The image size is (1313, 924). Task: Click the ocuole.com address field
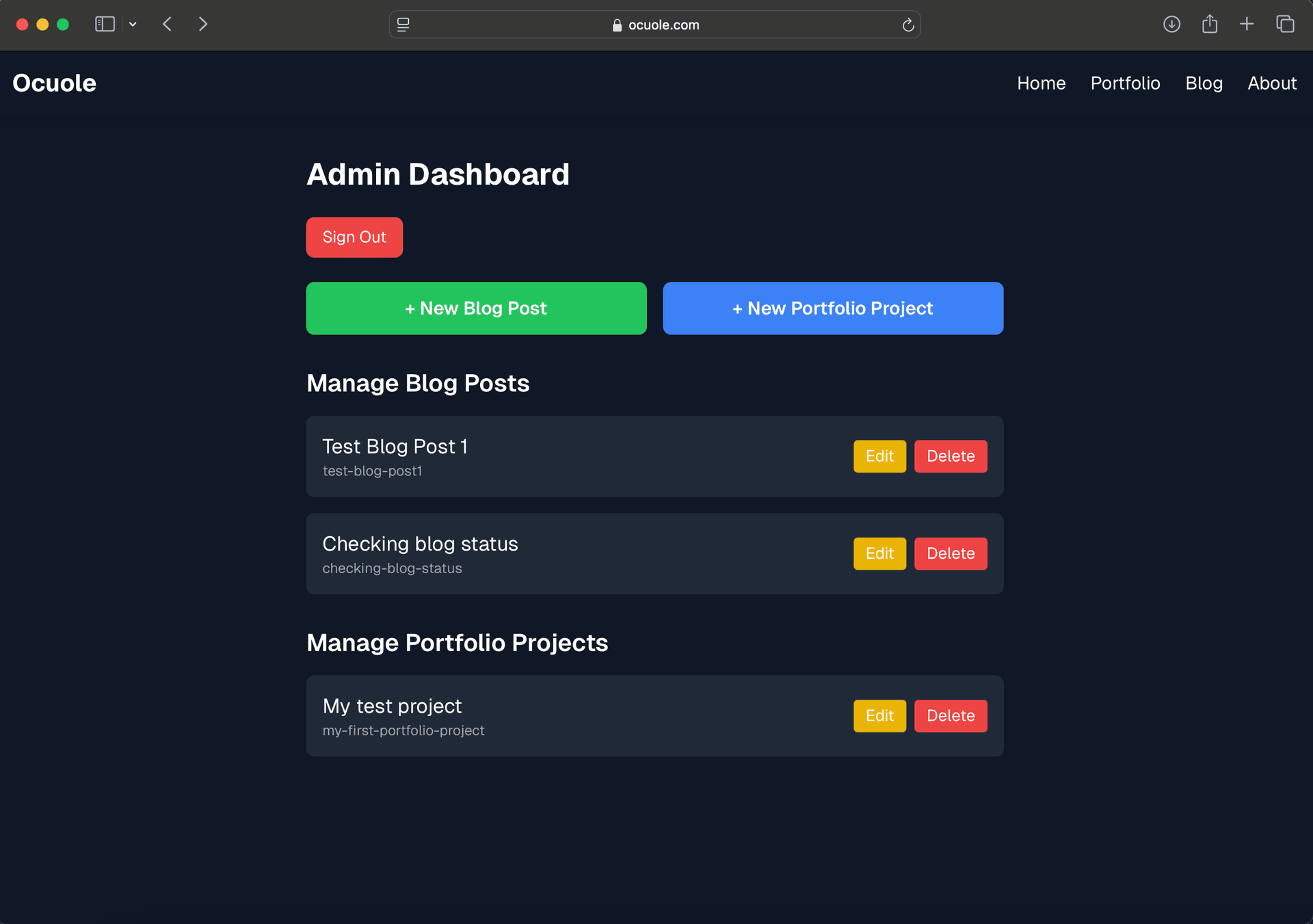(x=655, y=25)
